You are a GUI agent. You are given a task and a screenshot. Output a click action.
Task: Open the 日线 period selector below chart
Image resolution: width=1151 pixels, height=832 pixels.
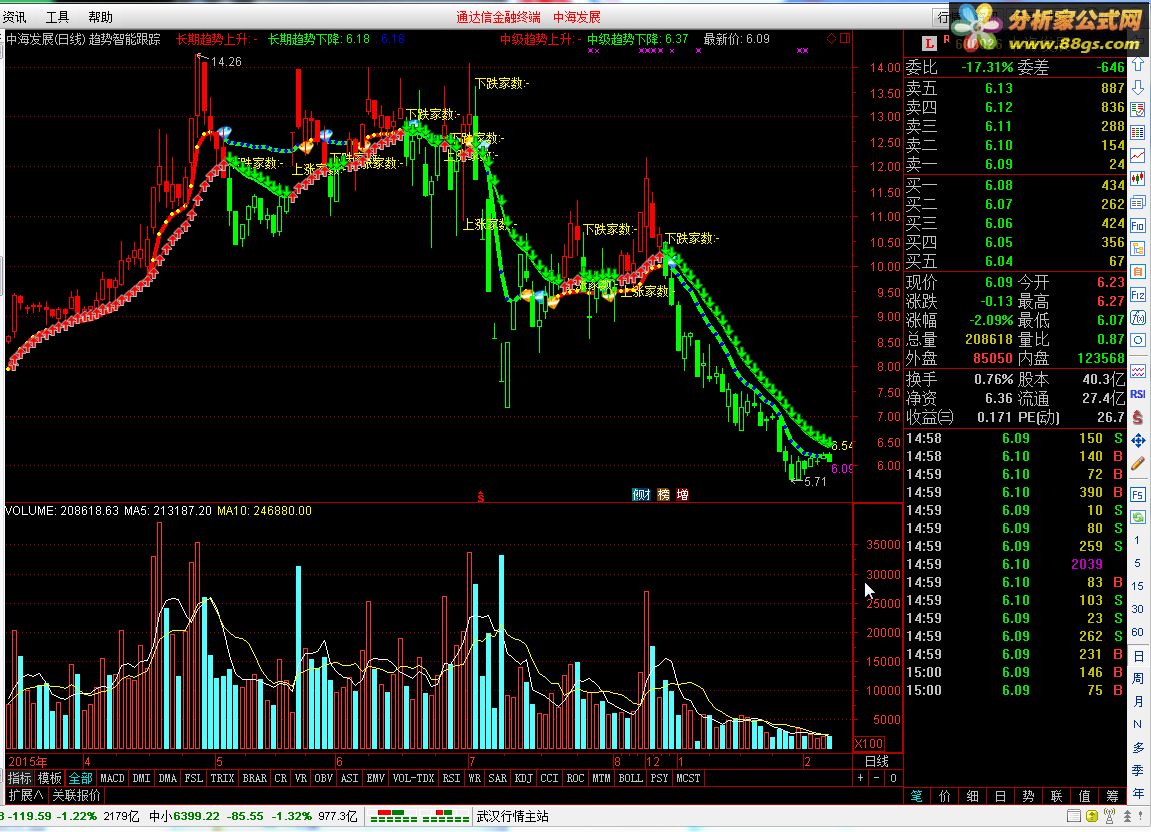[x=876, y=762]
